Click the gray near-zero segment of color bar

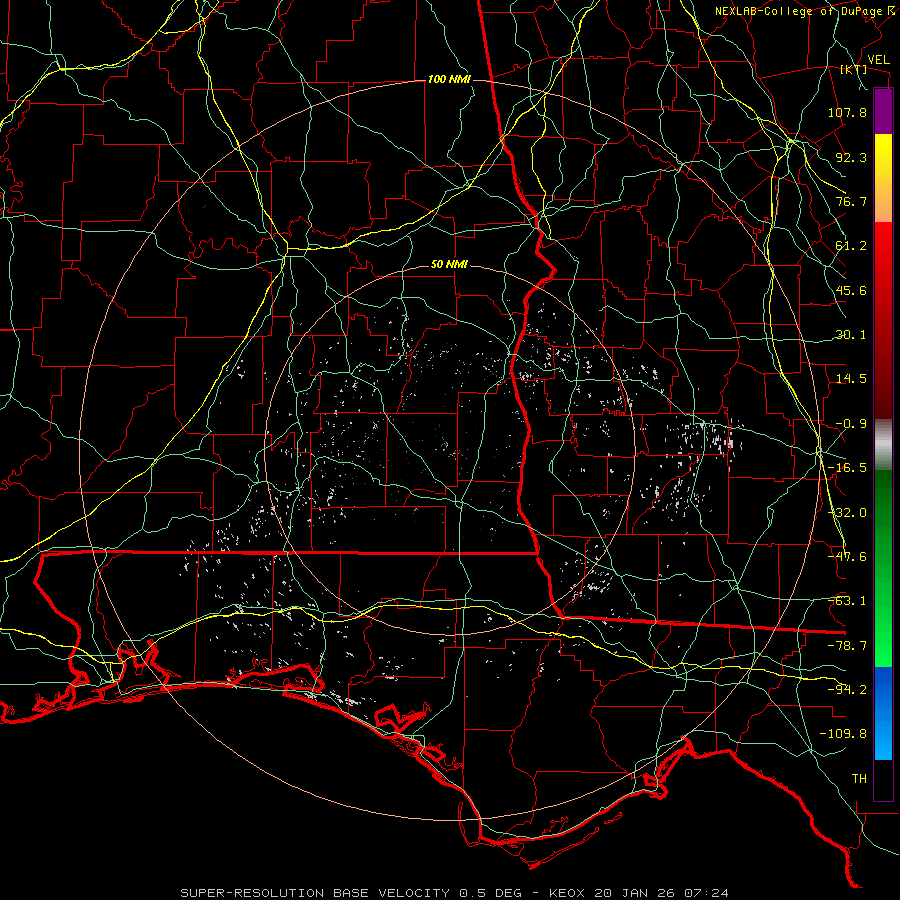tap(883, 445)
